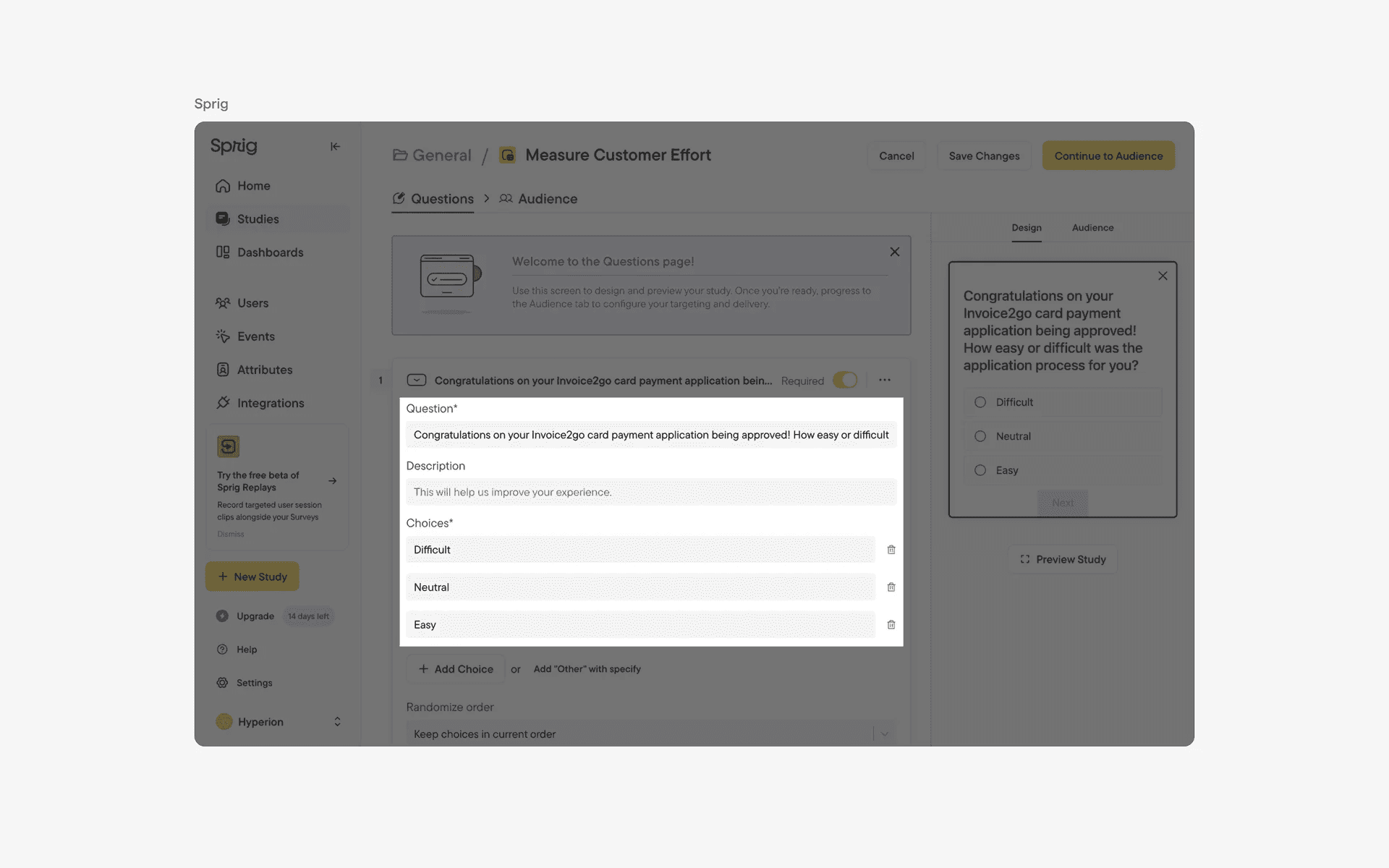Close the Welcome to Questions banner

pos(895,252)
